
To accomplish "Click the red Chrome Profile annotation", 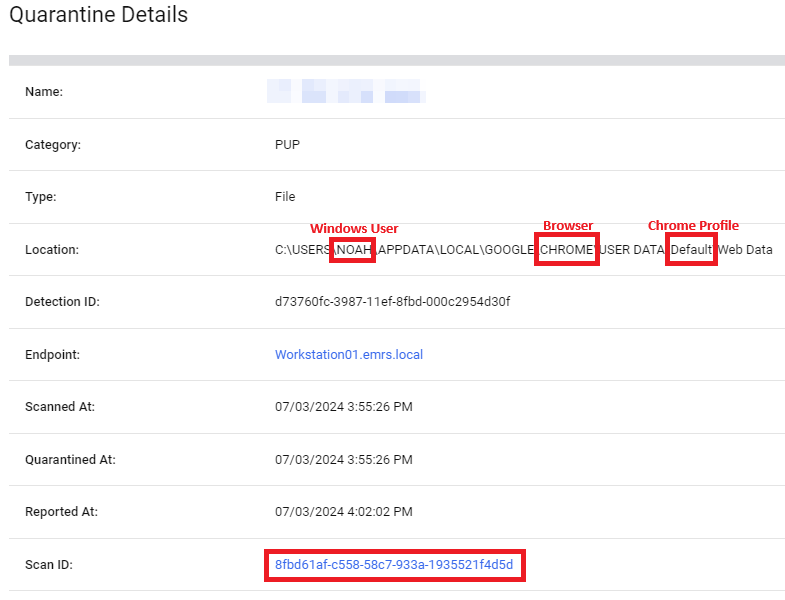I will click(x=693, y=226).
